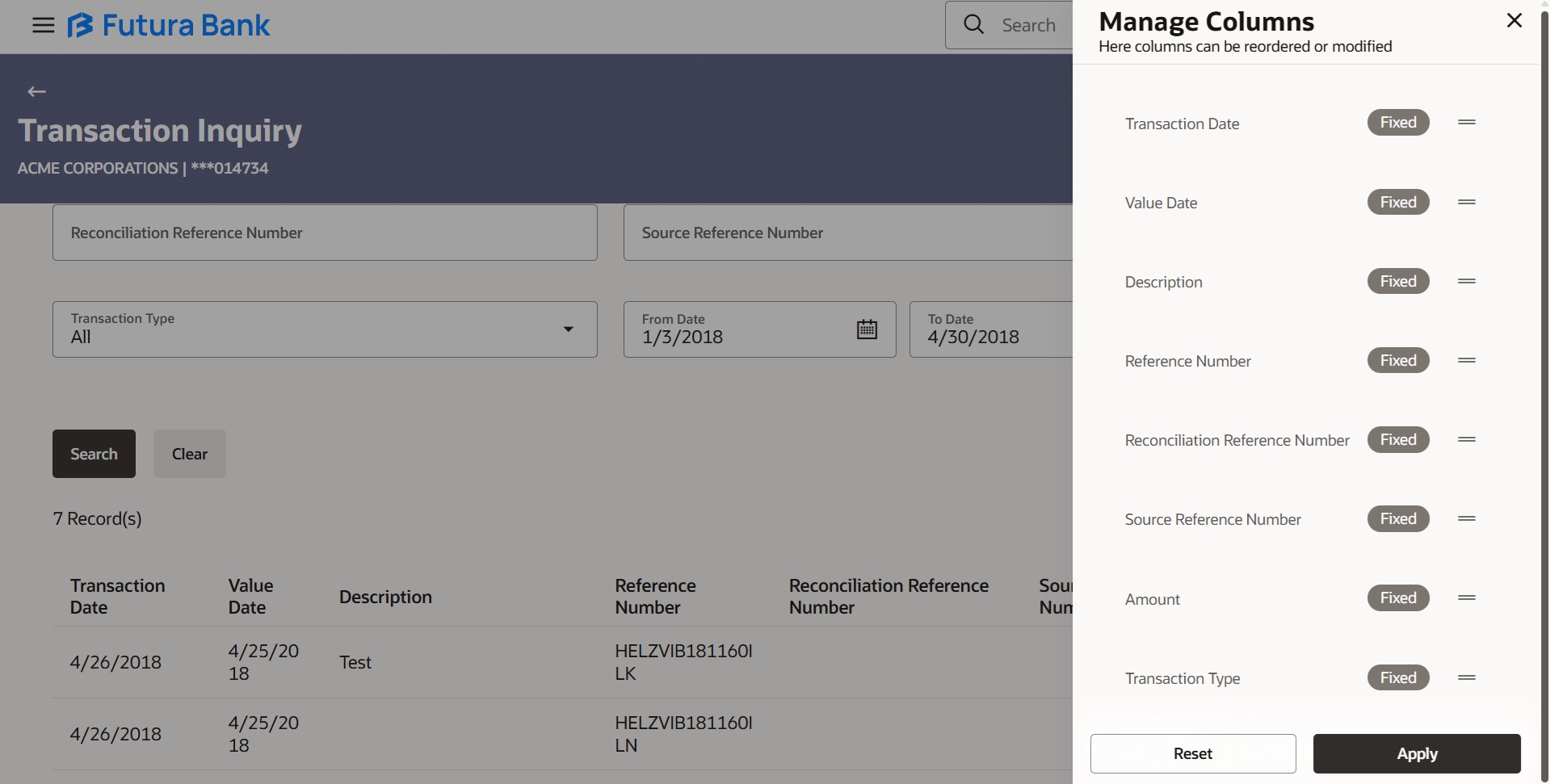Toggle Fixed for Description column
This screenshot has width=1550, height=784.
pyautogui.click(x=1398, y=281)
